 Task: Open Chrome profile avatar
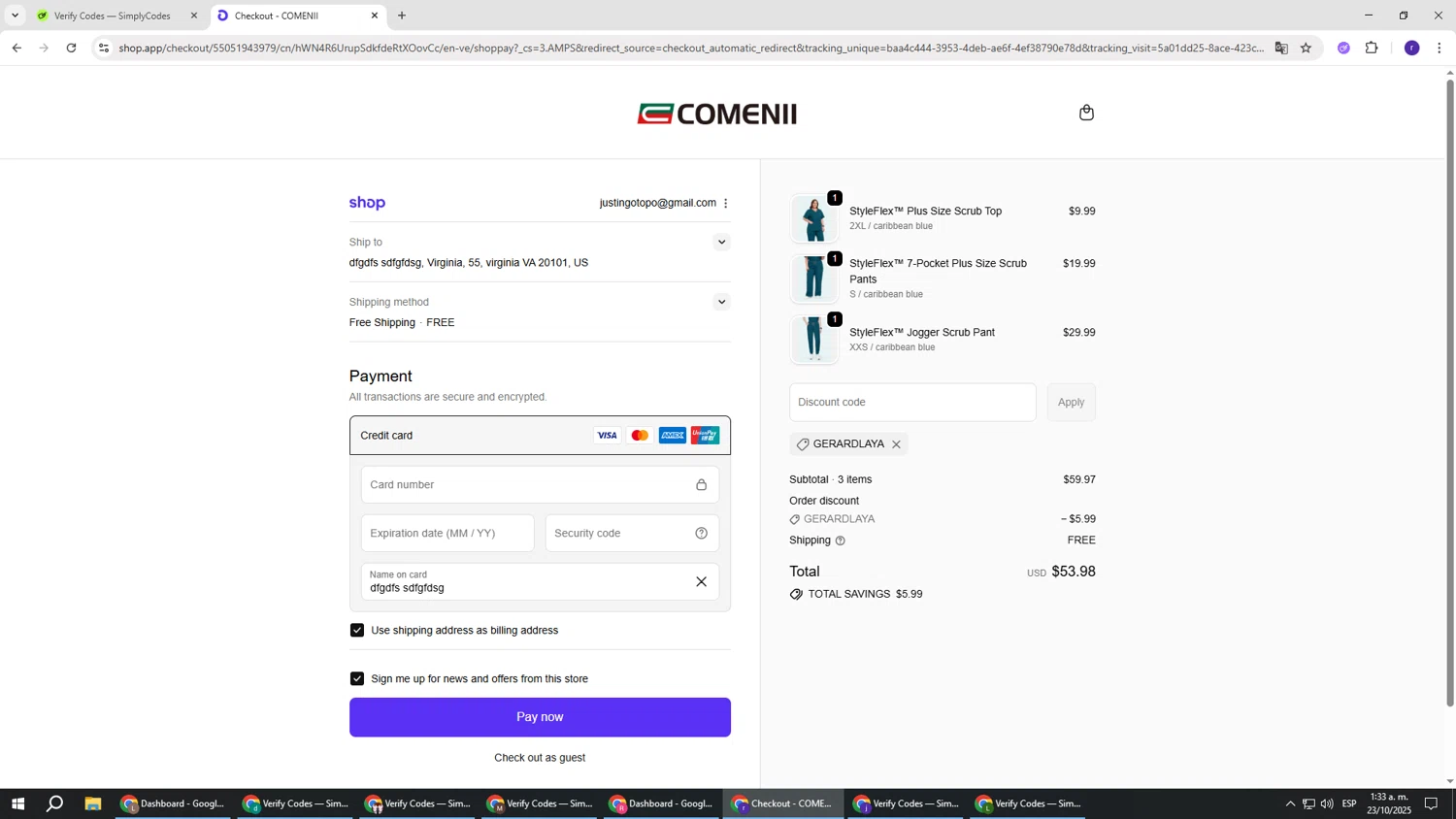[x=1411, y=48]
